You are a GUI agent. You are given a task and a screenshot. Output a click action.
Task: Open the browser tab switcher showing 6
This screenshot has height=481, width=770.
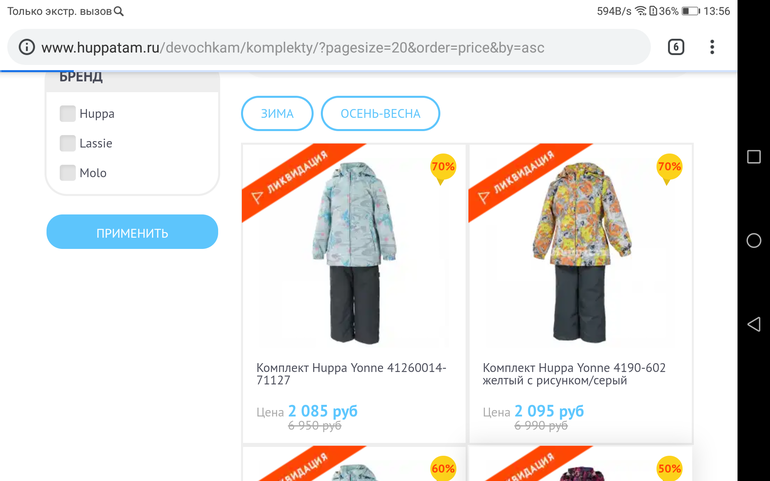(x=676, y=47)
